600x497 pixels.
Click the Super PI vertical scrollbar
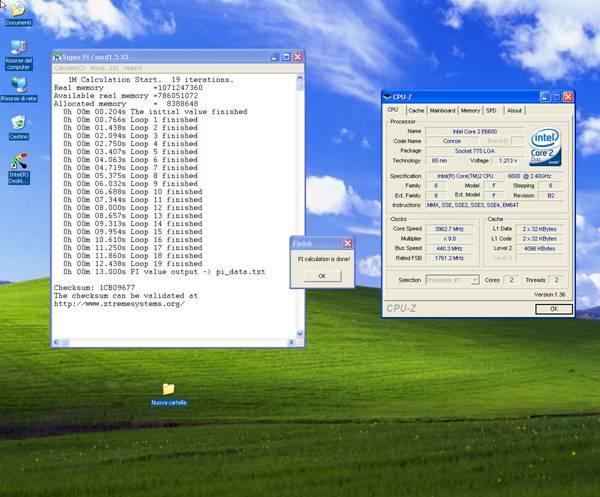(x=300, y=200)
